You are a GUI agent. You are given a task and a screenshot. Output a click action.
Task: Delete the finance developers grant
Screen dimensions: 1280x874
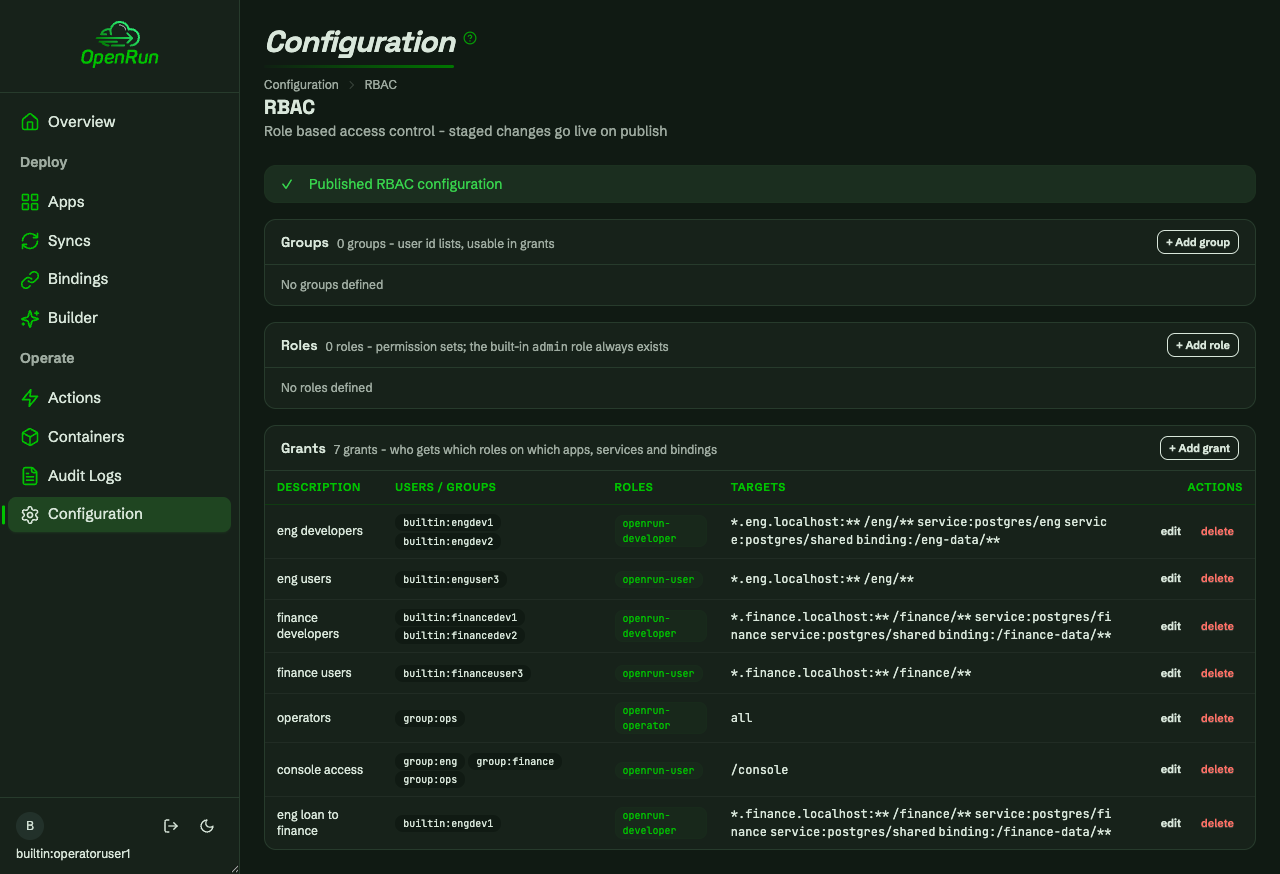click(1217, 627)
